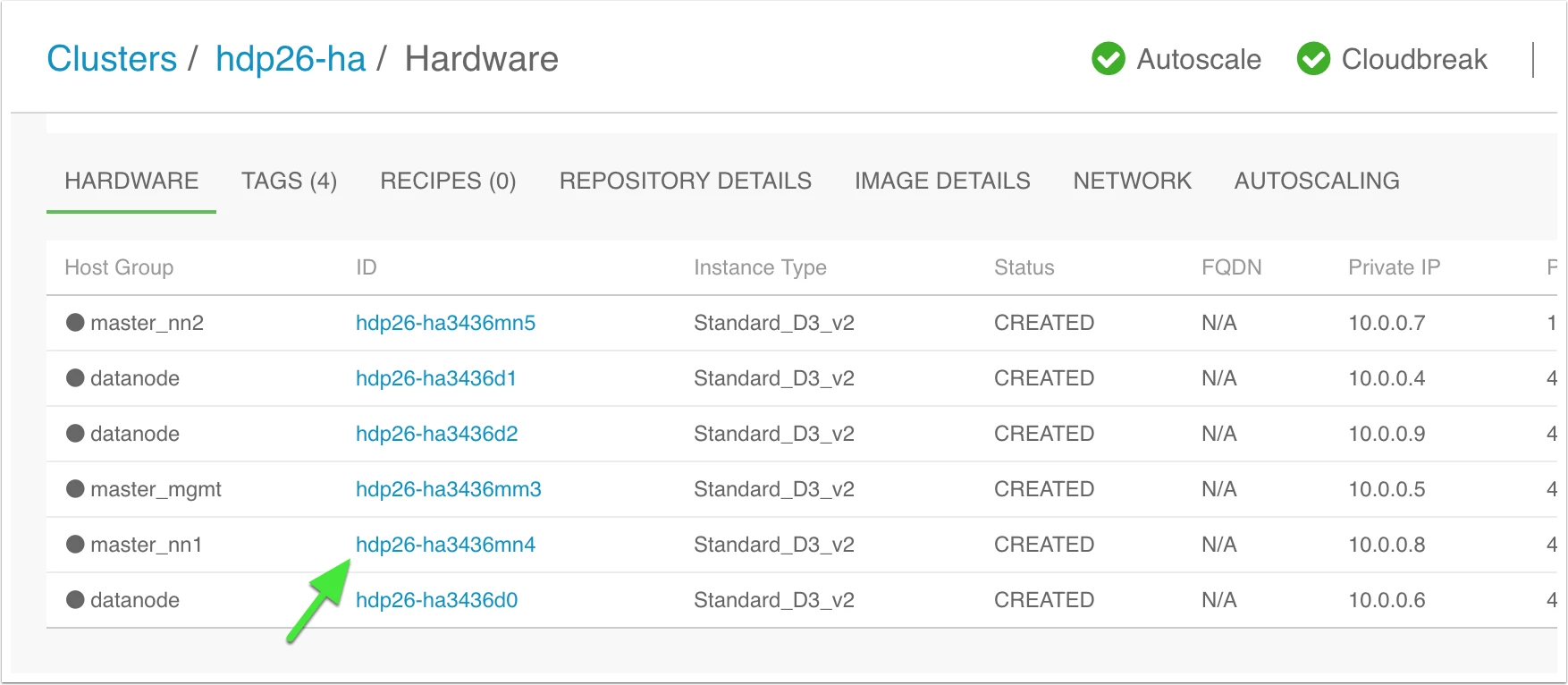Click the FQDN column header
The image size is (1568, 685).
click(1232, 267)
